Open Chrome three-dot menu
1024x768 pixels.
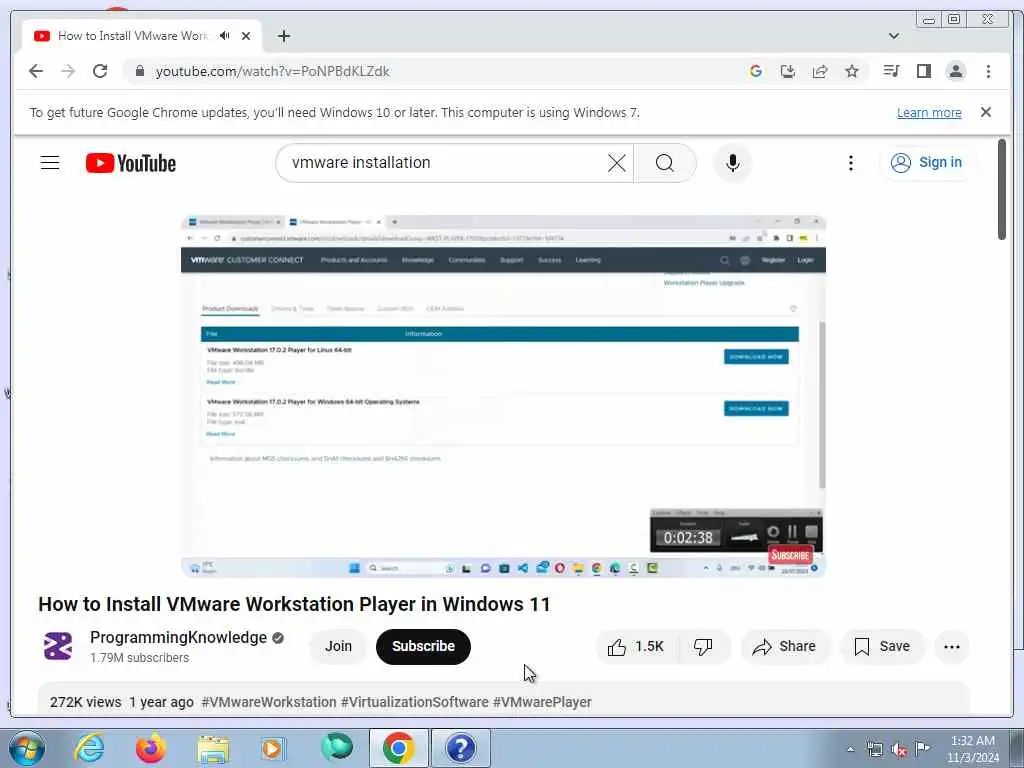coord(988,71)
